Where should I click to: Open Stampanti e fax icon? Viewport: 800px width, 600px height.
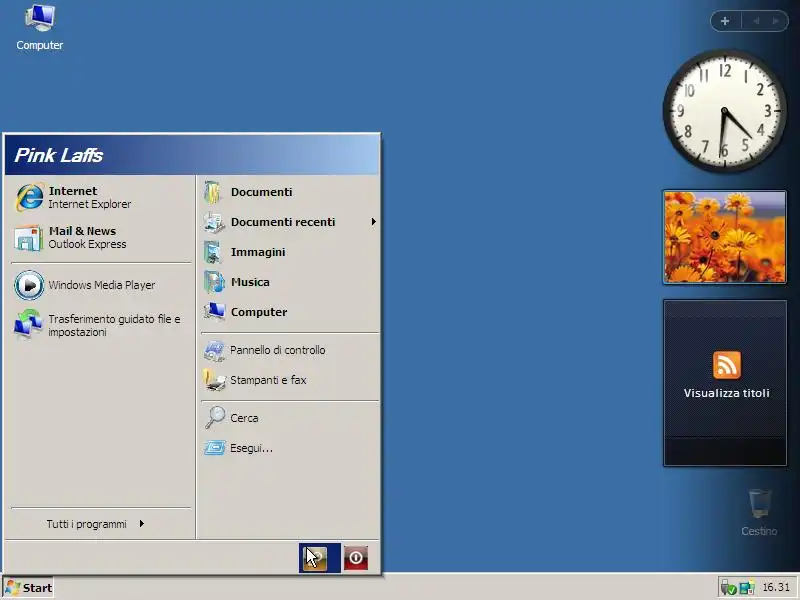point(214,380)
